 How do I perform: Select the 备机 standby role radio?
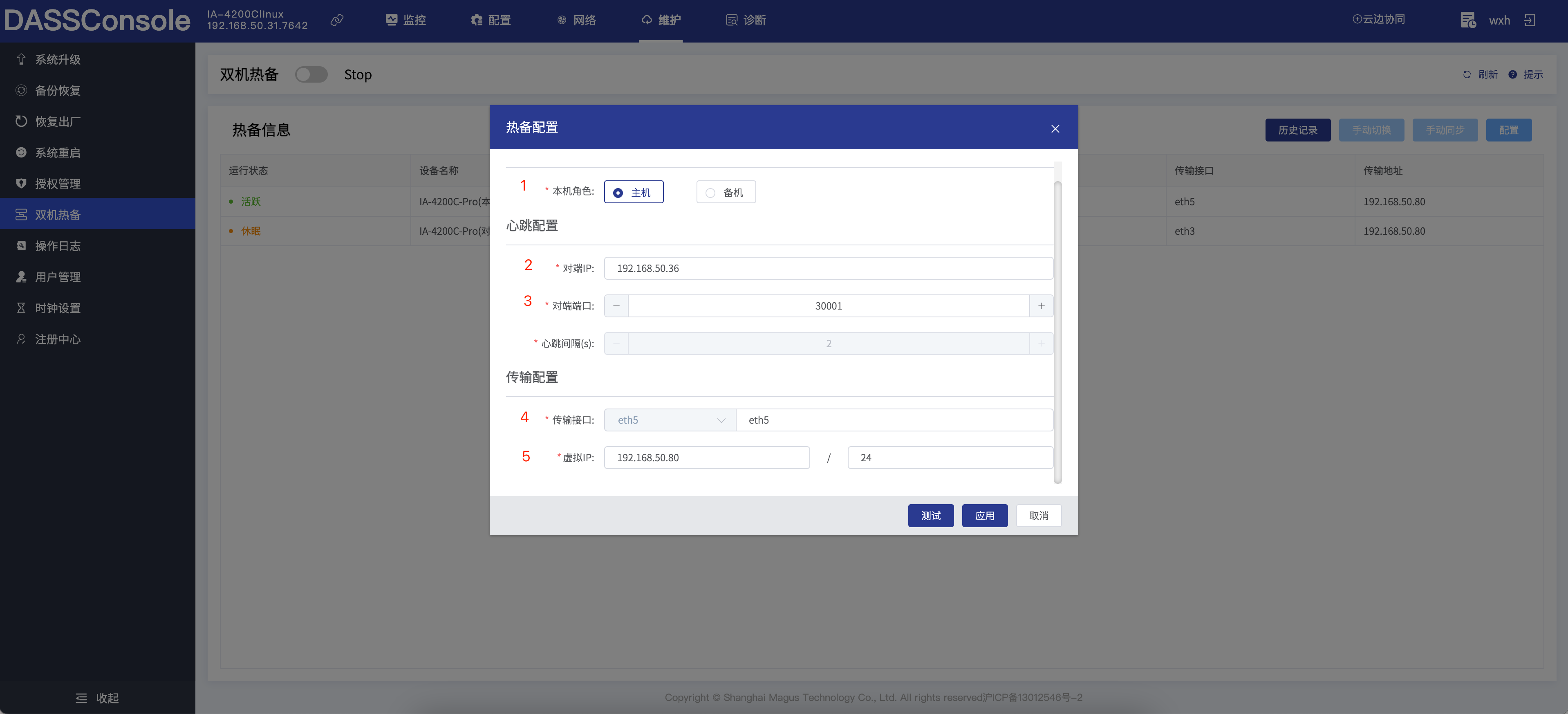tap(726, 192)
